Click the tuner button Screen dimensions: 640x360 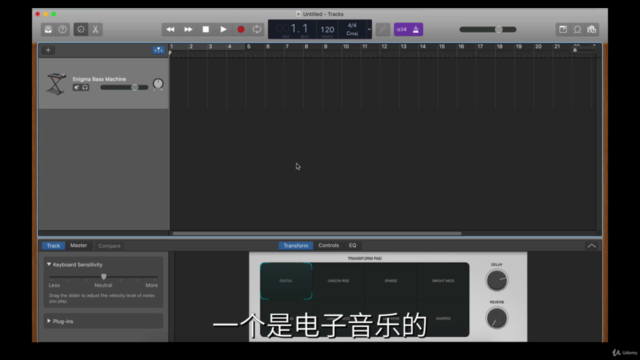pos(383,29)
